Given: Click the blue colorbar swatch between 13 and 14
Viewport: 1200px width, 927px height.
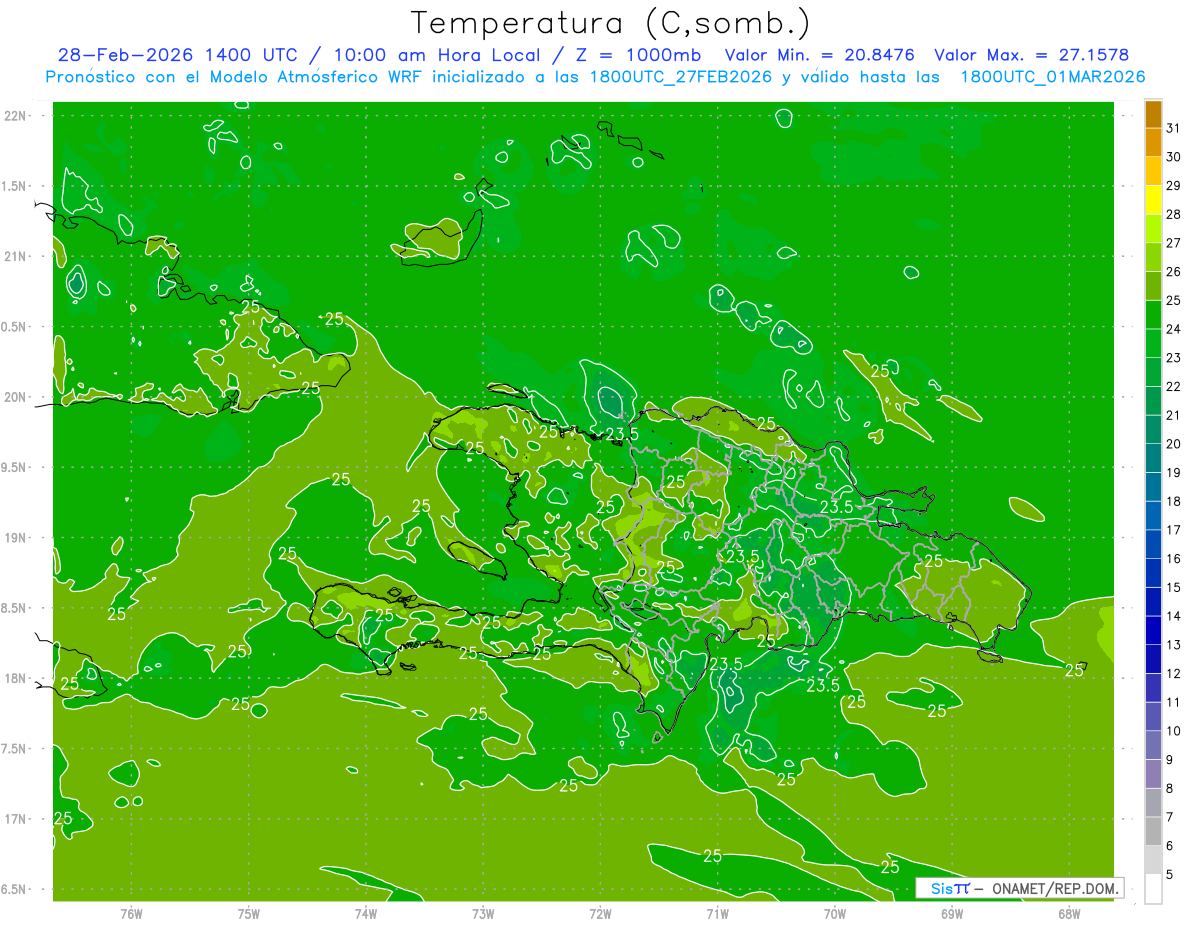Looking at the screenshot, I should click(x=1153, y=631).
